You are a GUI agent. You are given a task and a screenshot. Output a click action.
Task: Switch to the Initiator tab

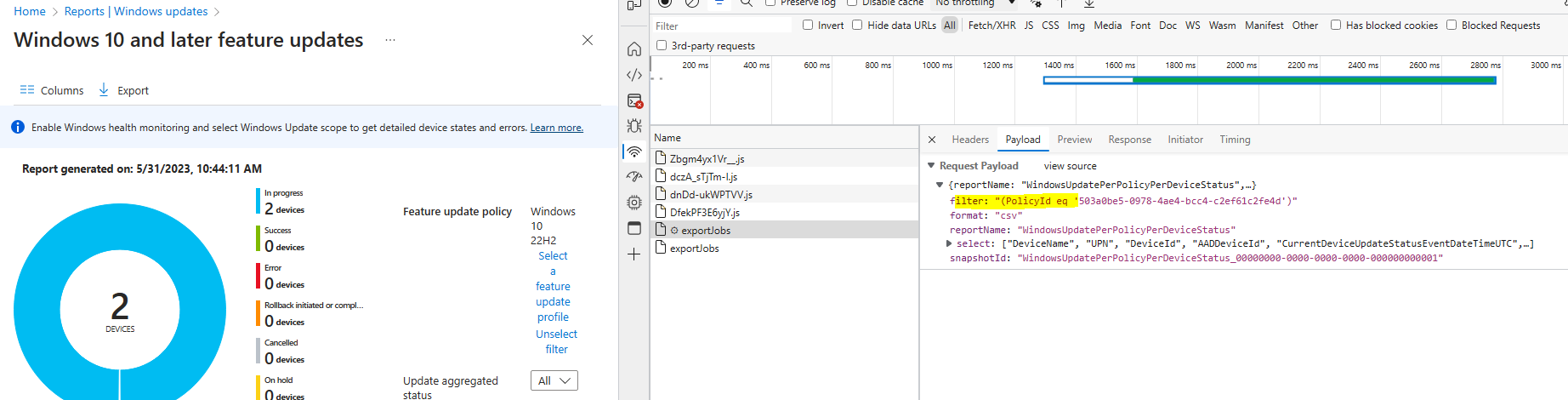tap(1185, 140)
